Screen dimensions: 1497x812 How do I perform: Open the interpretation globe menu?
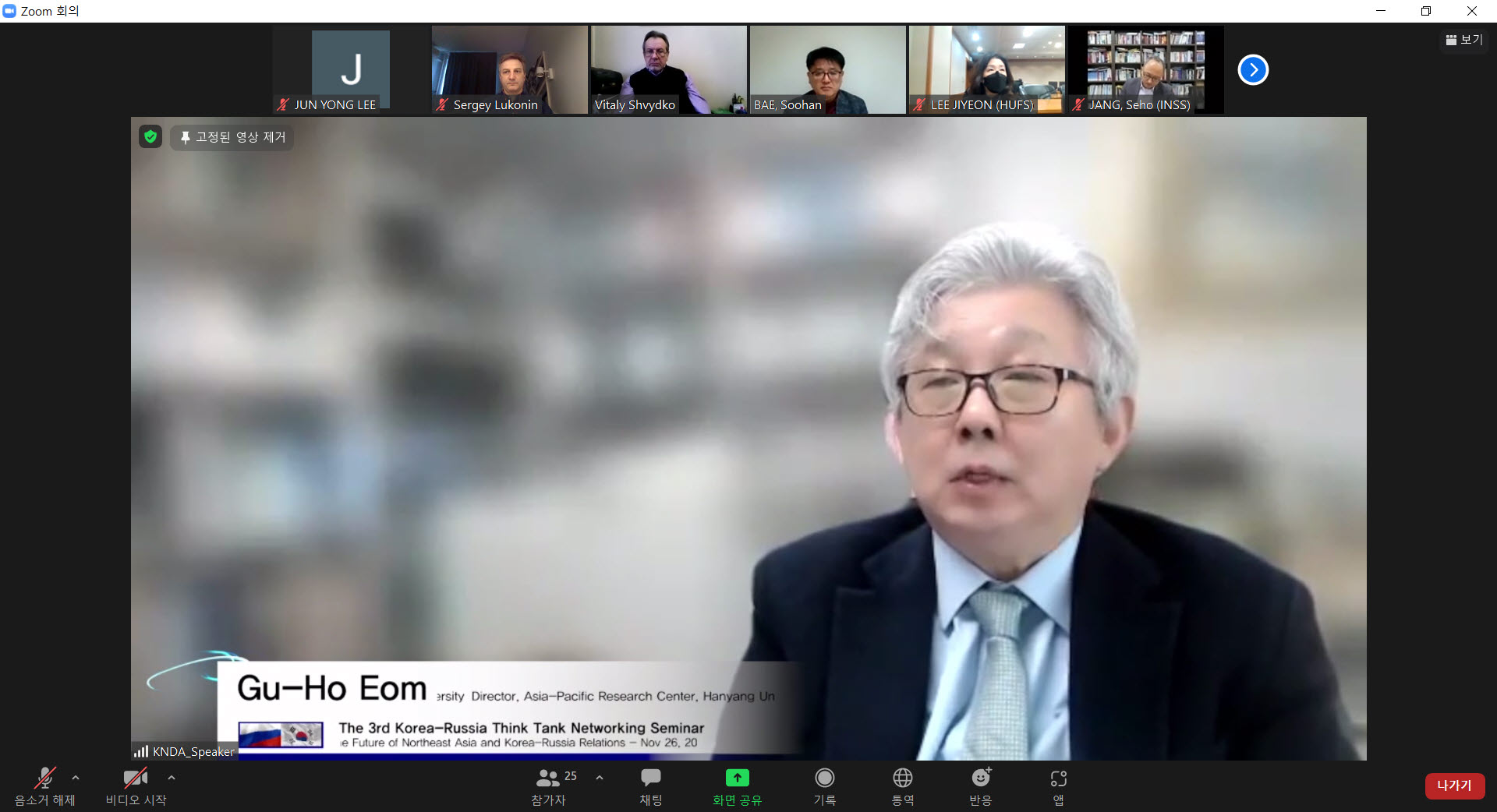[902, 785]
